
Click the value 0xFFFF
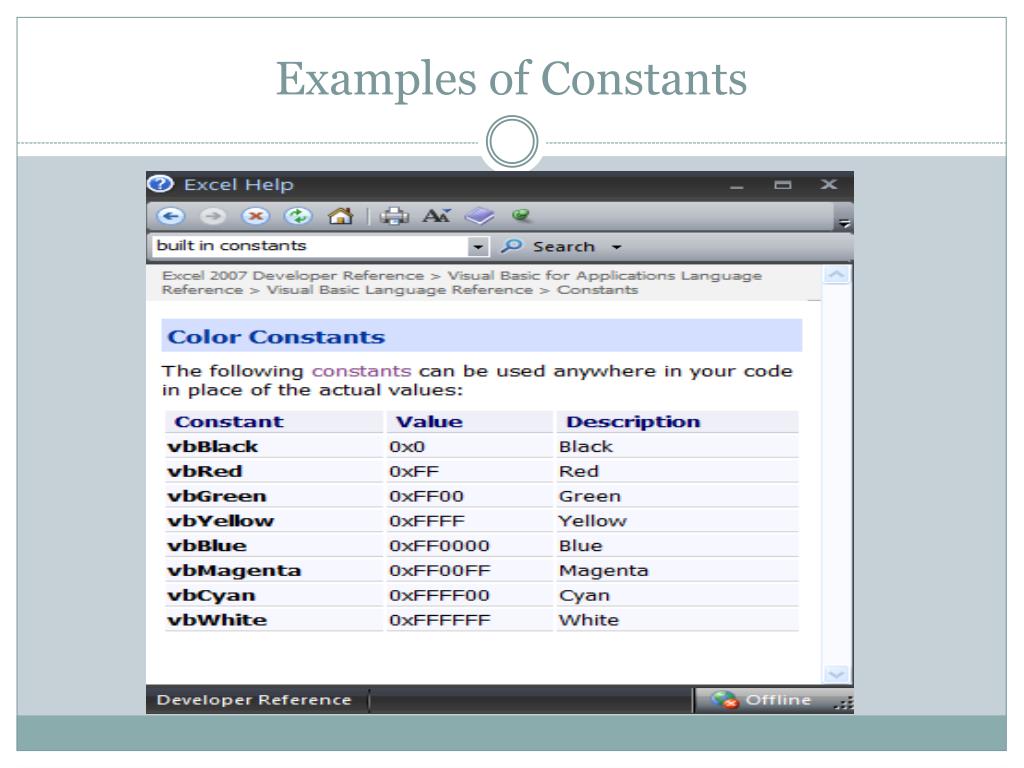pos(427,521)
